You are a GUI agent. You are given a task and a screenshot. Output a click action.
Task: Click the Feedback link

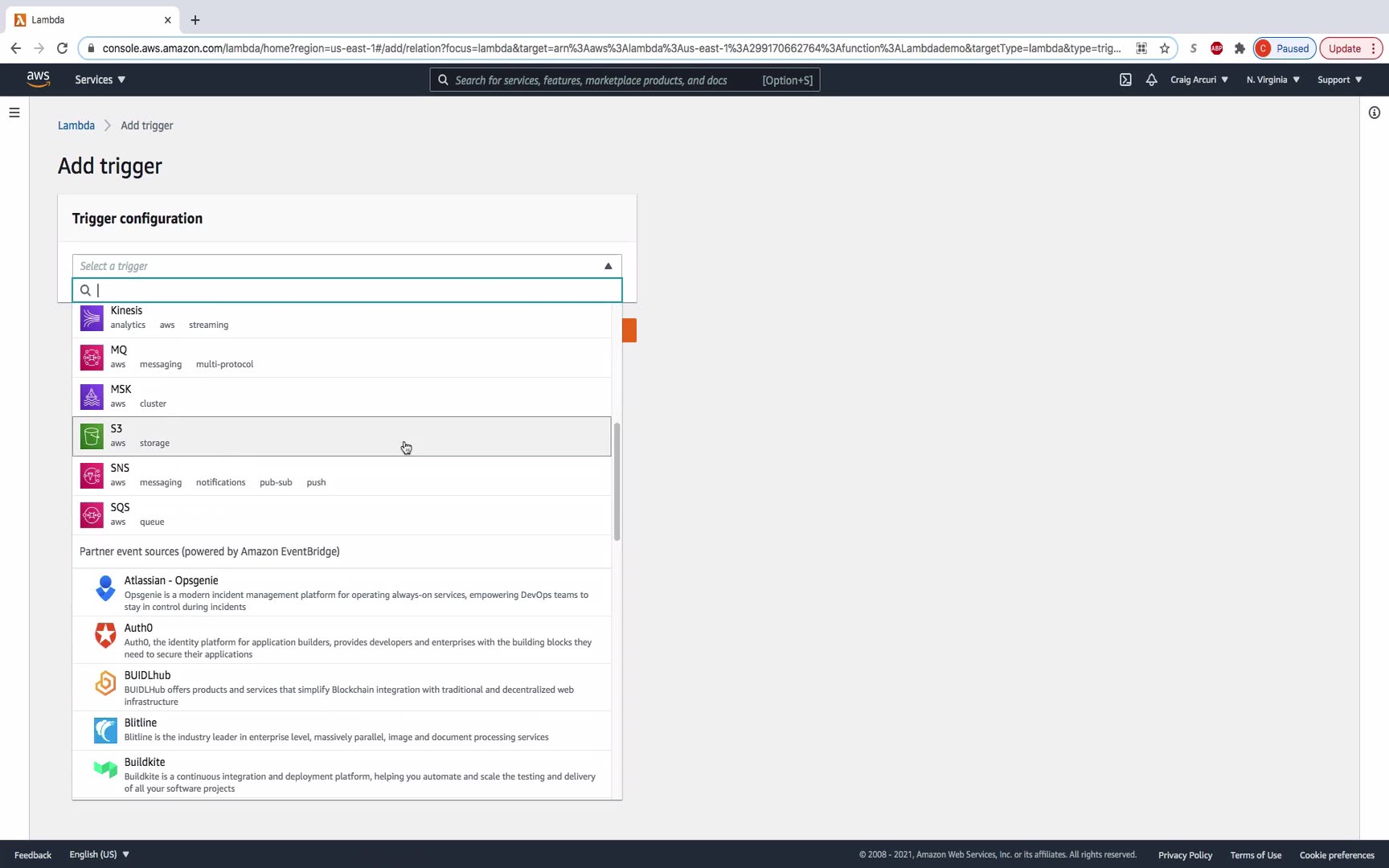coord(33,854)
